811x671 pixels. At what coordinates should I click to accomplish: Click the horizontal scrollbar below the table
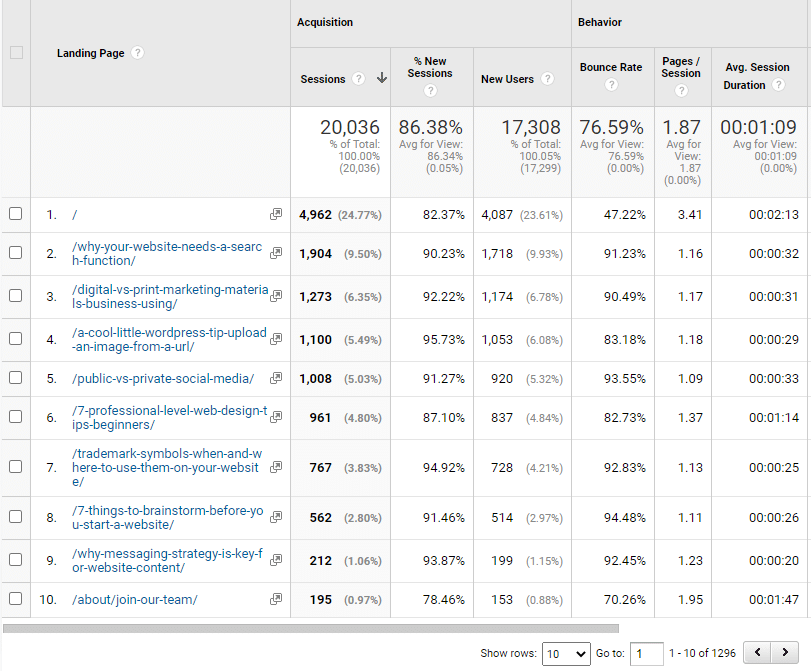(311, 628)
